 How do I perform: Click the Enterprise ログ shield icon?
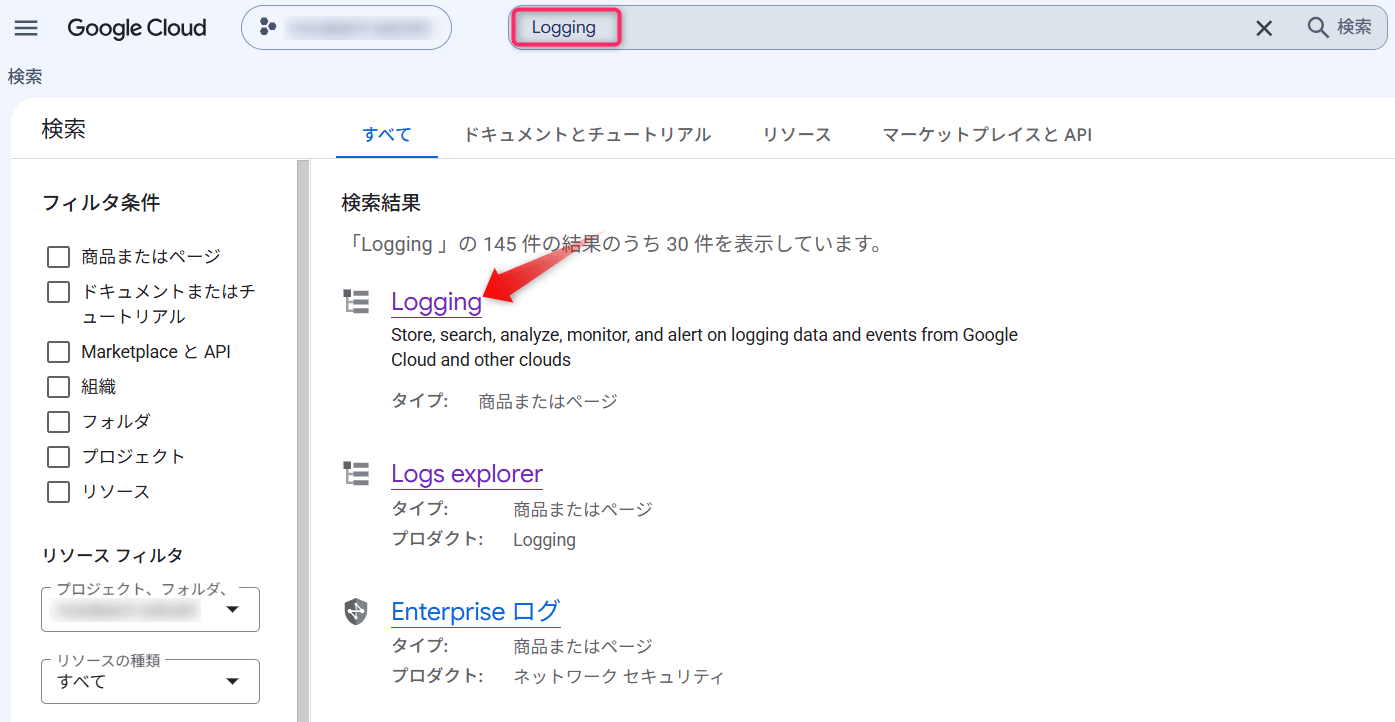click(x=356, y=611)
